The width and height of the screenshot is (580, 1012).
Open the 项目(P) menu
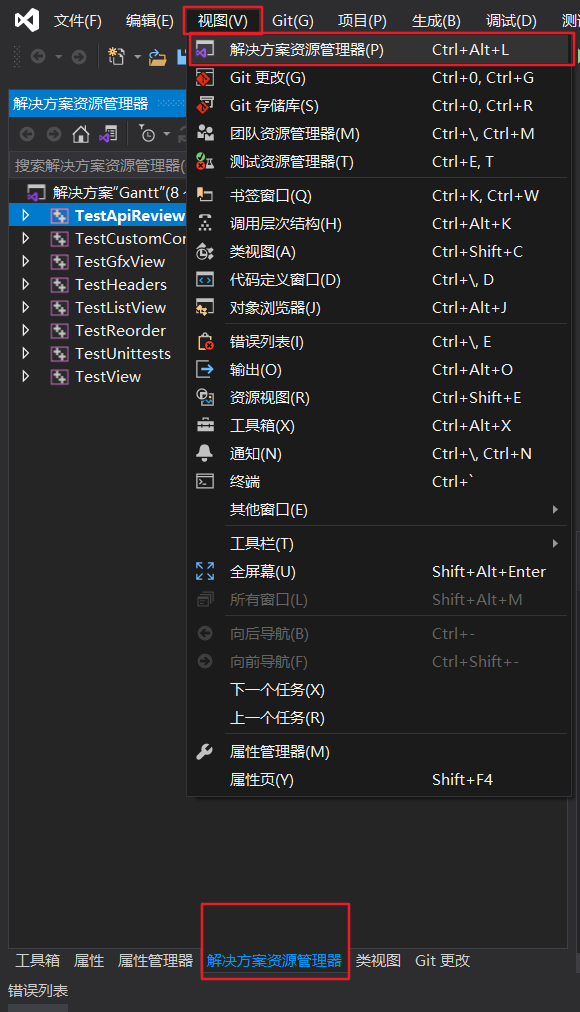[362, 21]
